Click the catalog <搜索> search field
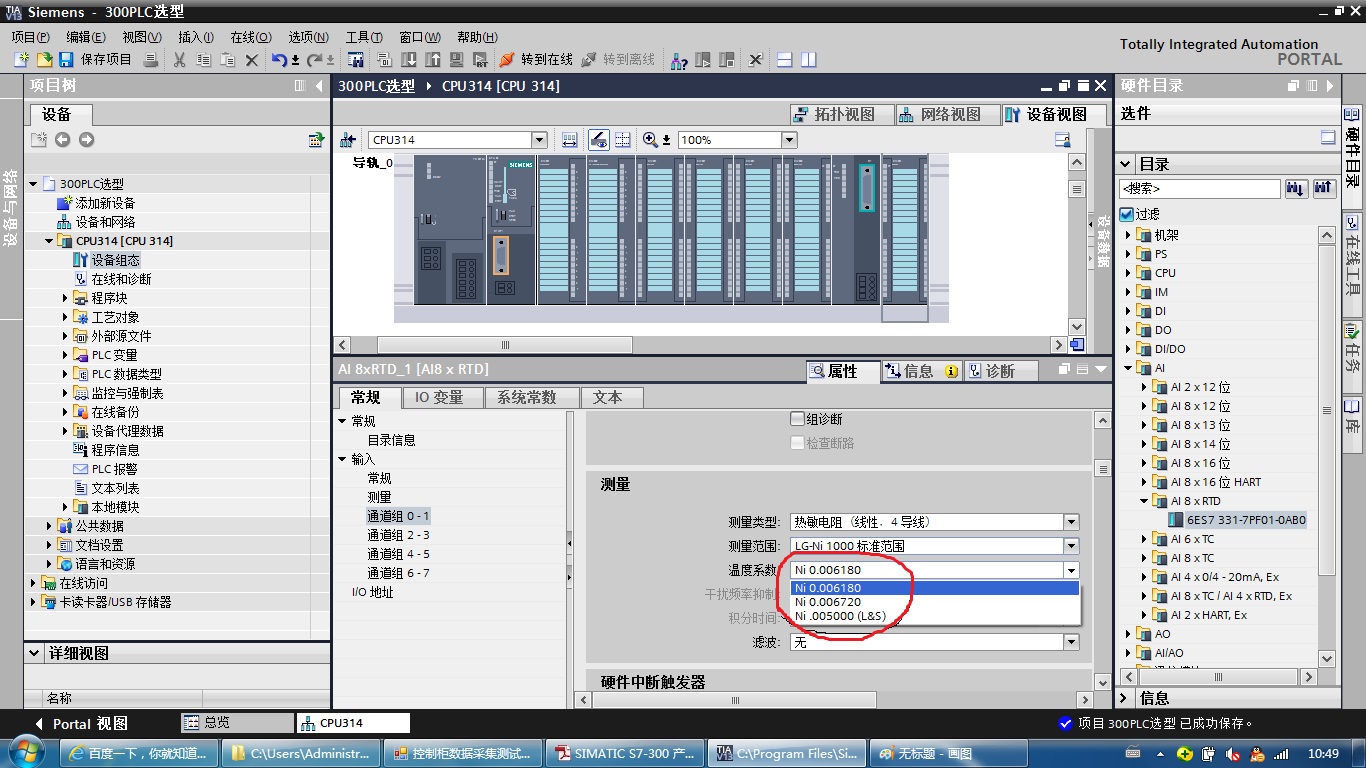The image size is (1366, 768). 1200,188
